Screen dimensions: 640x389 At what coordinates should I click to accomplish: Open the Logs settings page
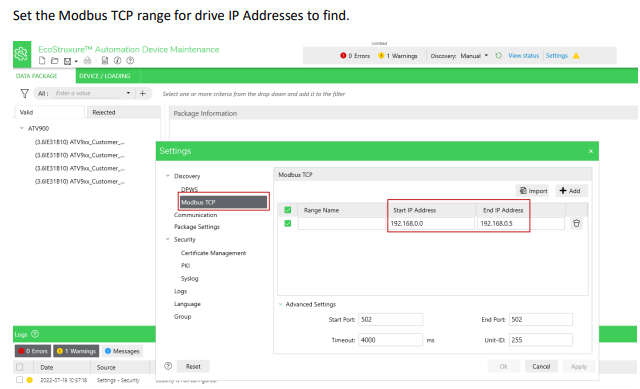tap(180, 291)
